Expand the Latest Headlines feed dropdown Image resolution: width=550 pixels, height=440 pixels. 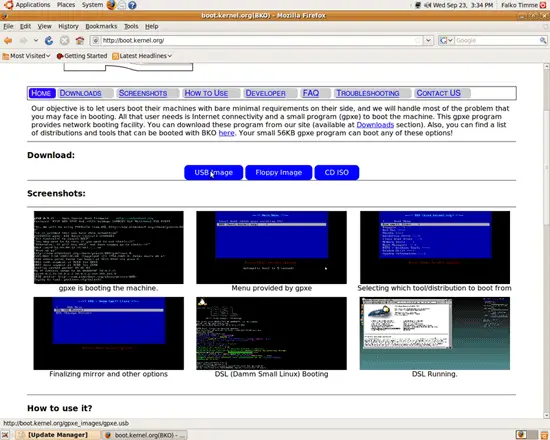pyautogui.click(x=142, y=56)
